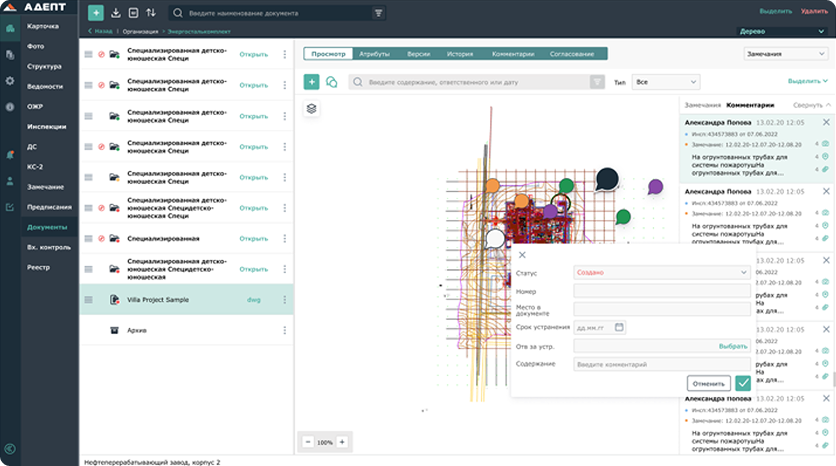Open Предписания in sidebar menu
This screenshot has width=836, height=466.
pos(49,207)
